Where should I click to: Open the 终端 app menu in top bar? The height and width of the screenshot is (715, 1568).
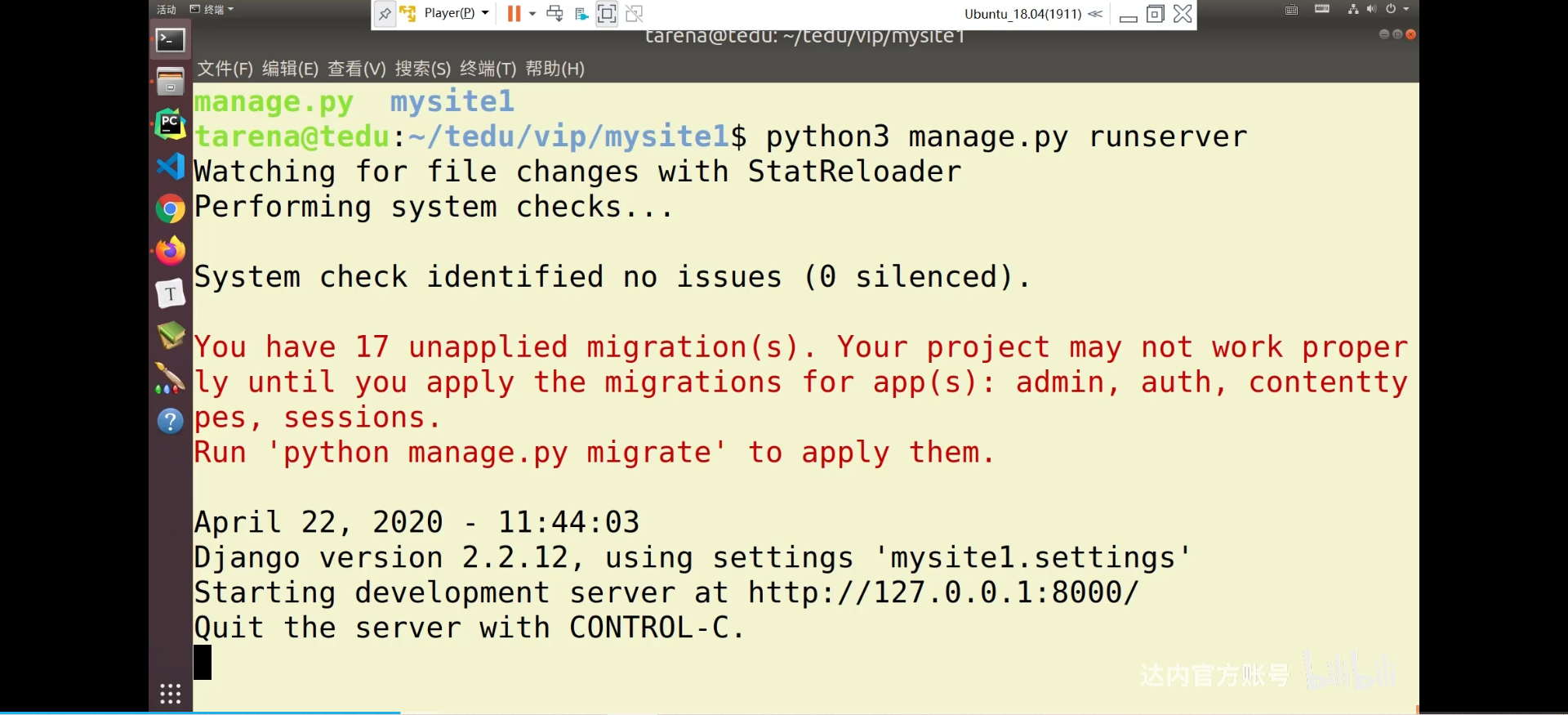pyautogui.click(x=212, y=9)
